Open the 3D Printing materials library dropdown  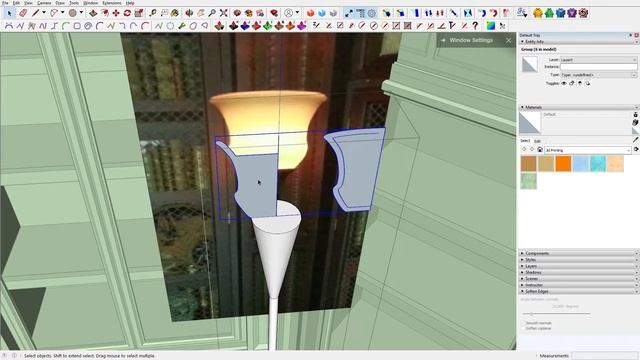pos(588,150)
